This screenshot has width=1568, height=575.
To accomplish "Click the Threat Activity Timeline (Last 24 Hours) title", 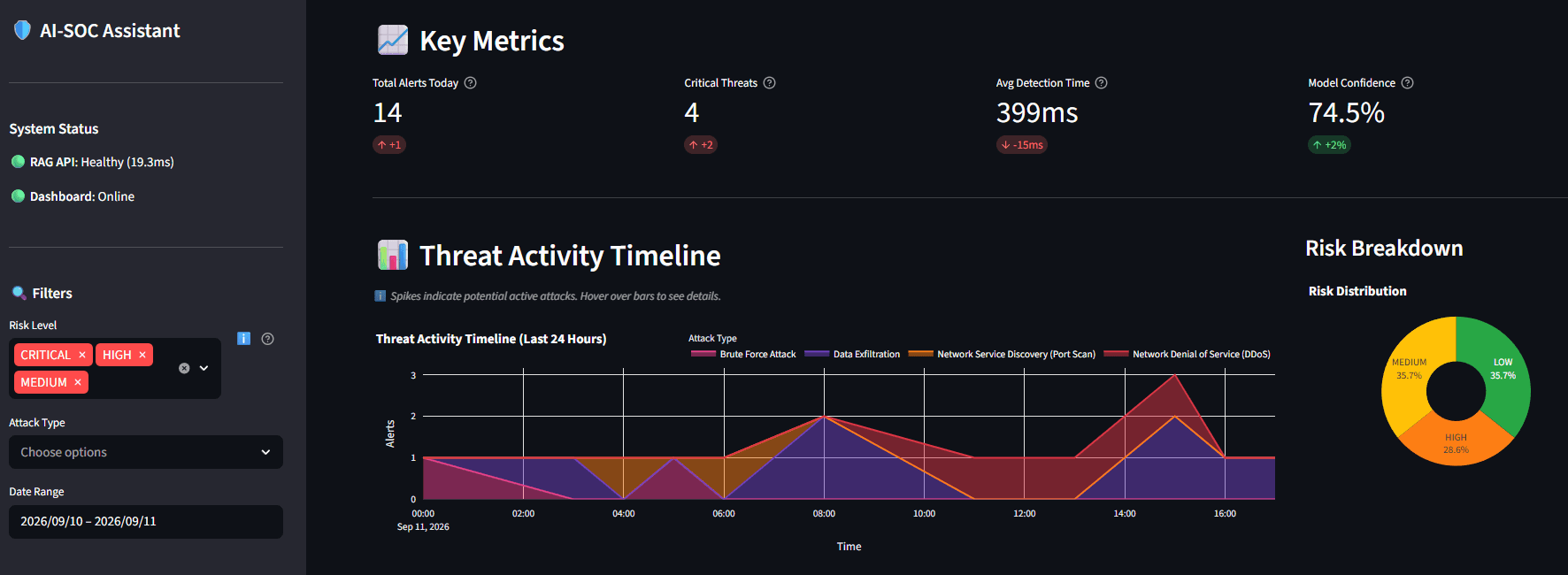I will point(491,339).
